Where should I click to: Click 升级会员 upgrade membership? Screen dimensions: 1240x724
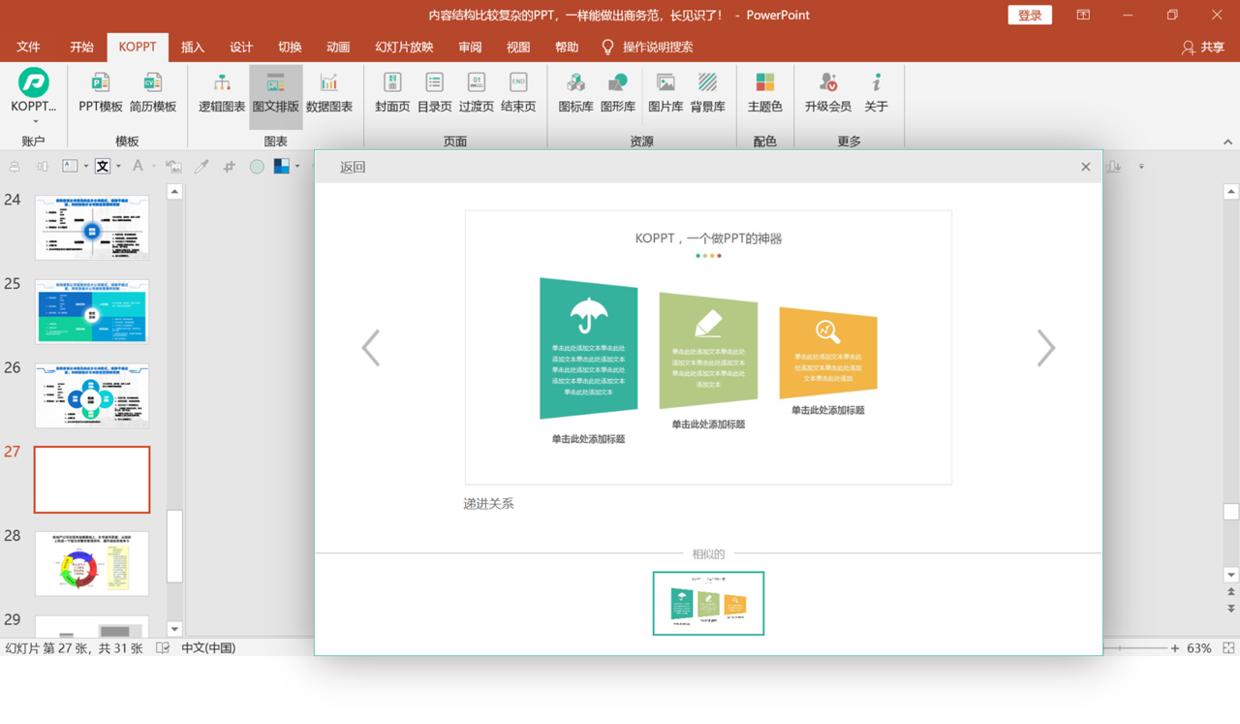[828, 92]
